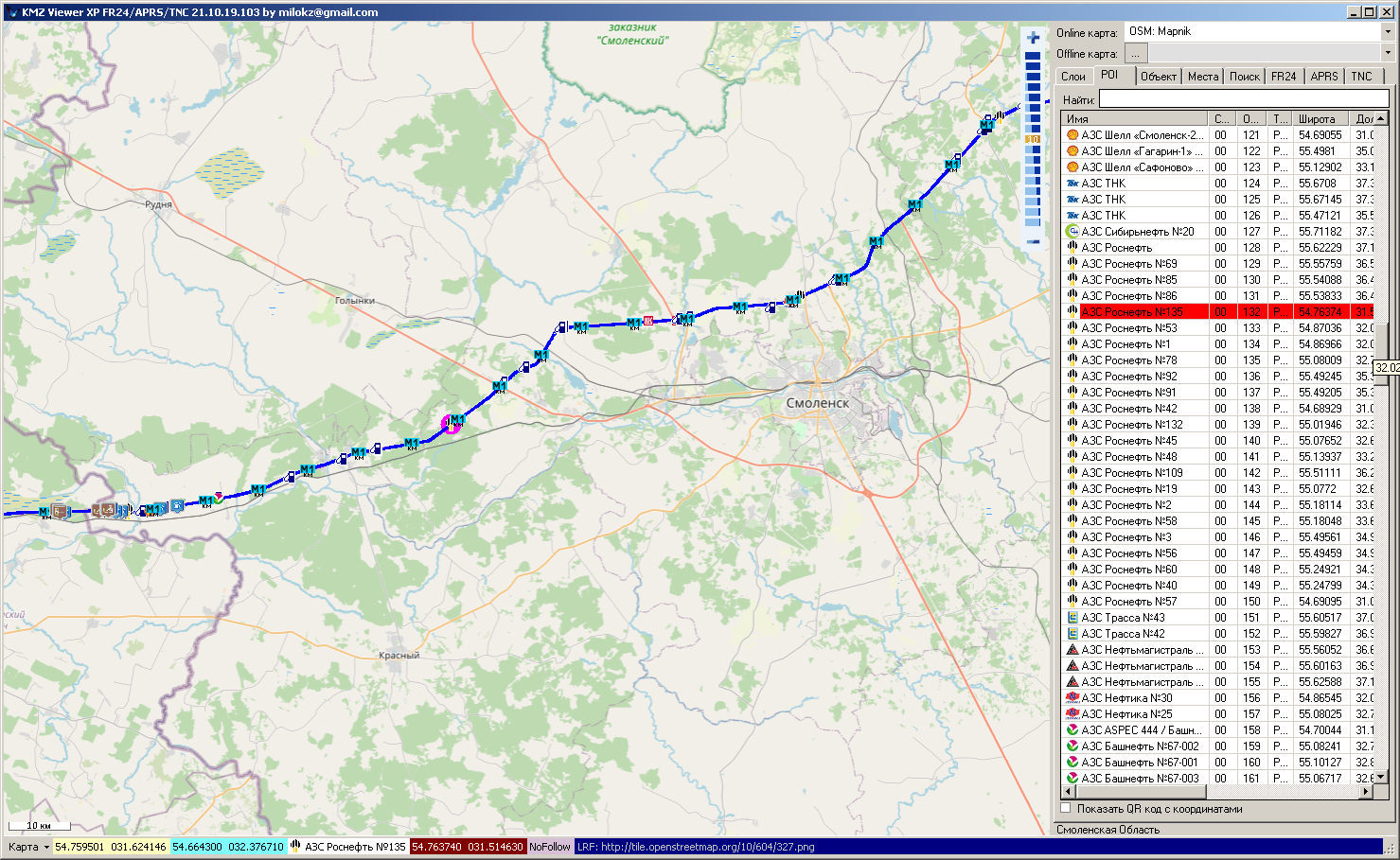1400x860 pixels.
Task: Click the Башнефть №67-002 row icon
Action: click(x=1072, y=746)
